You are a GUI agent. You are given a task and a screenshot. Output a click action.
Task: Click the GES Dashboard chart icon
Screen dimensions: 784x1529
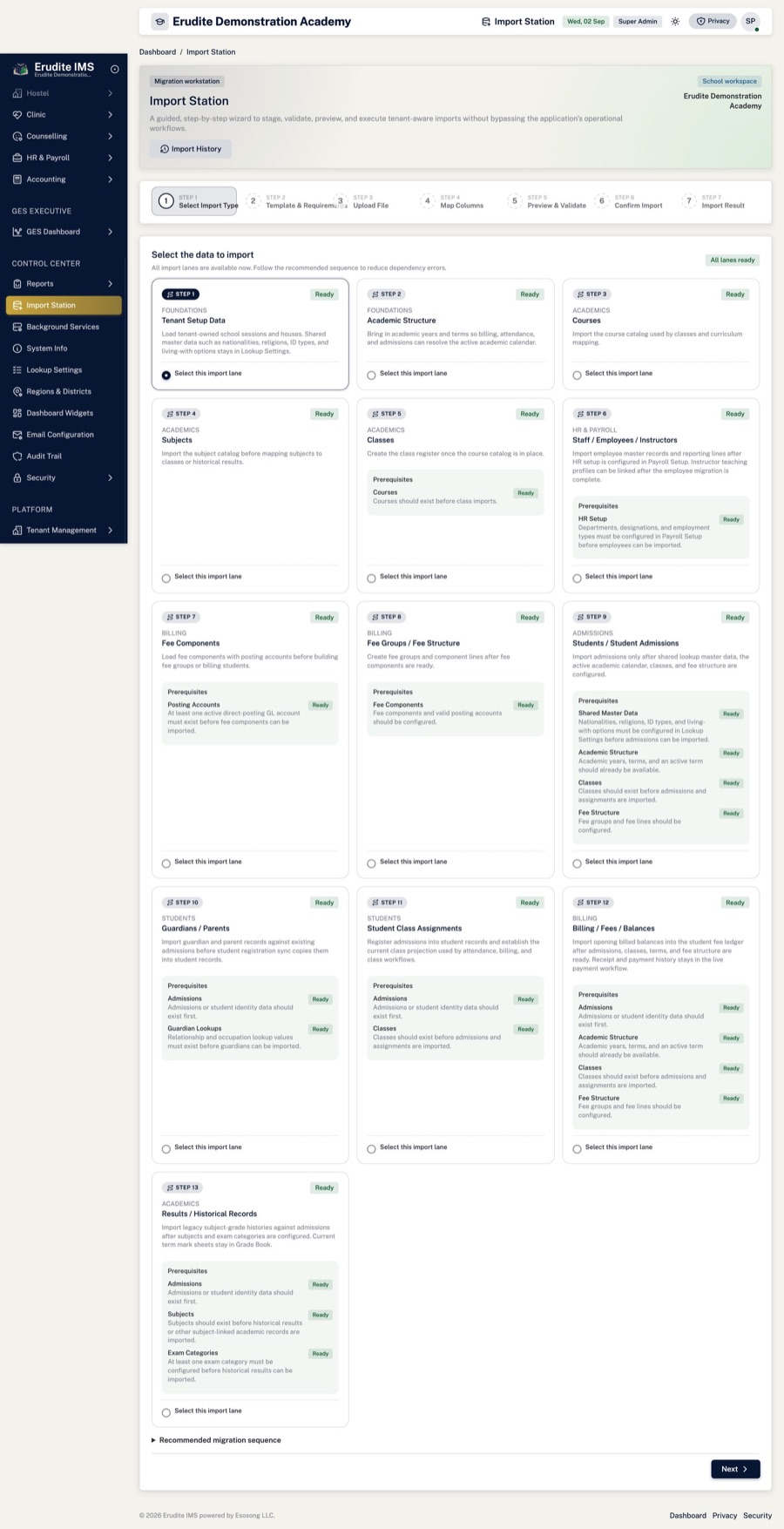point(17,232)
